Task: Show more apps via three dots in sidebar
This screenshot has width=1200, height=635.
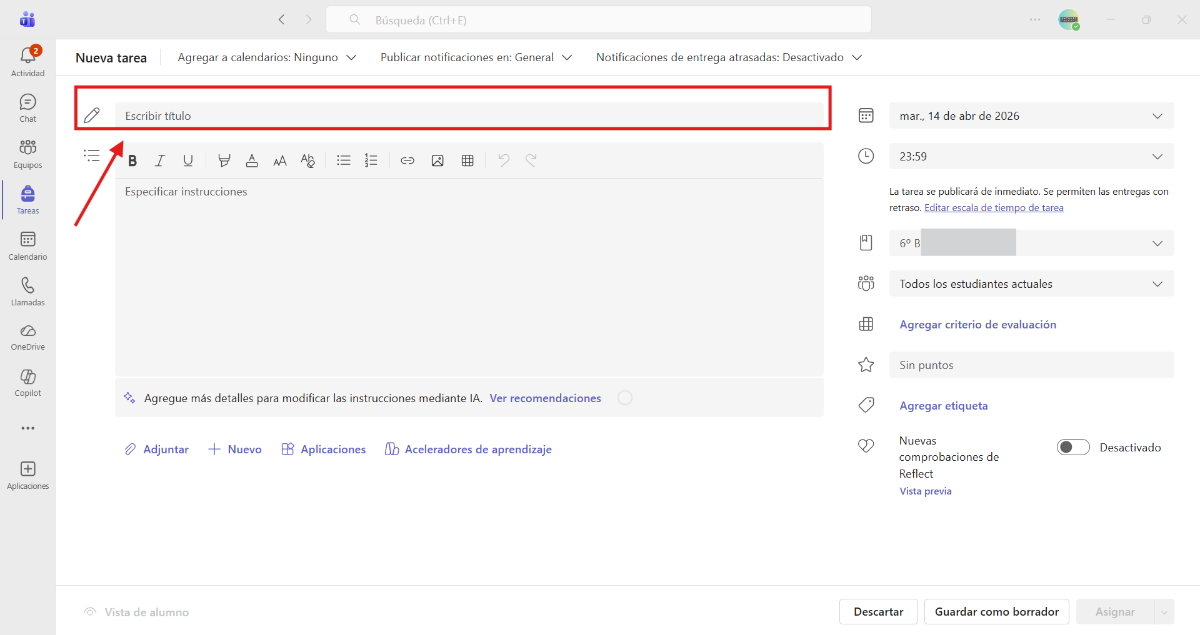Action: pos(28,428)
